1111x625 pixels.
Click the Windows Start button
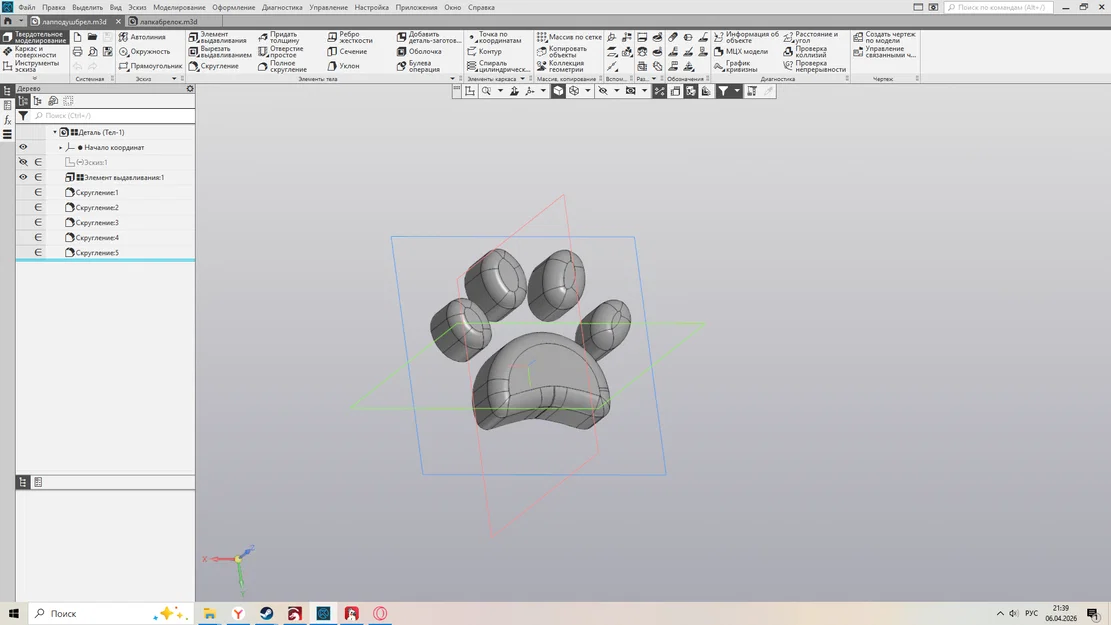(x=13, y=614)
